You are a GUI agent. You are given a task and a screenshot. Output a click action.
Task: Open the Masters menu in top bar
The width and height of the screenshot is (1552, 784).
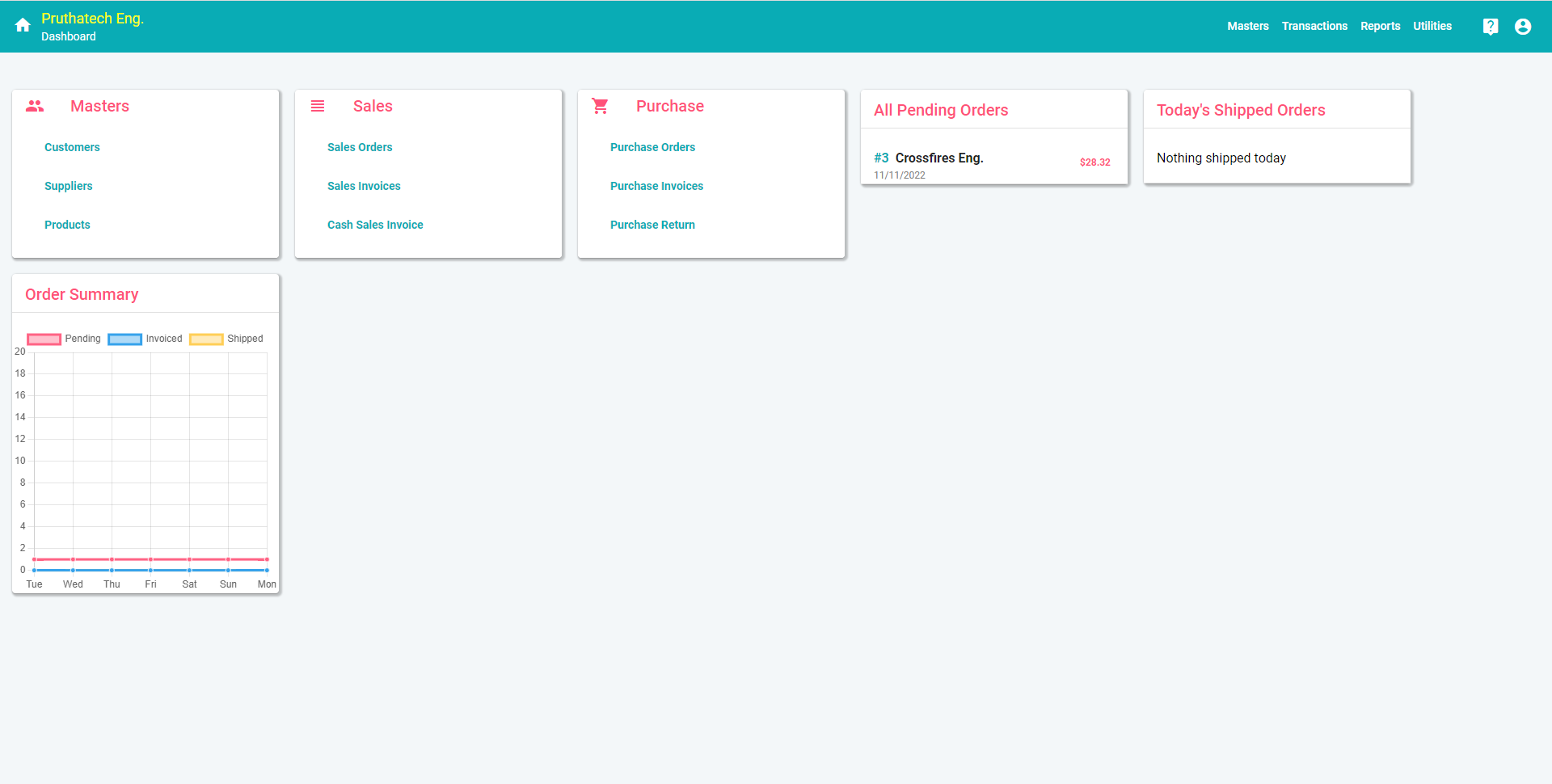1248,26
